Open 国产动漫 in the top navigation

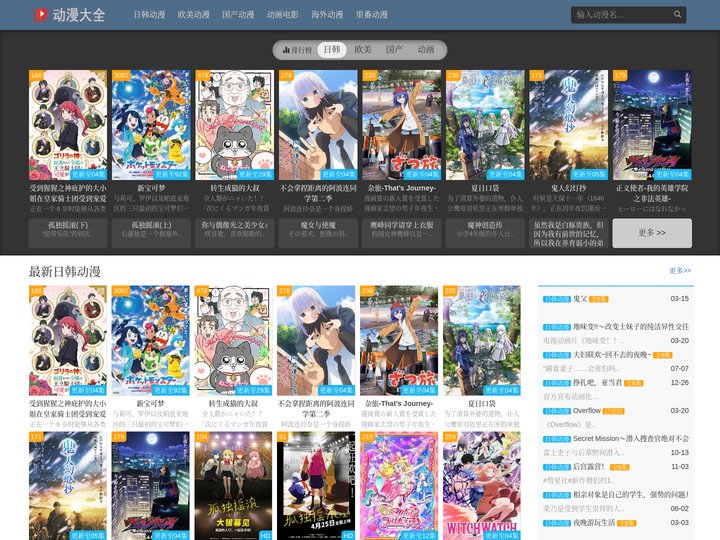click(238, 15)
